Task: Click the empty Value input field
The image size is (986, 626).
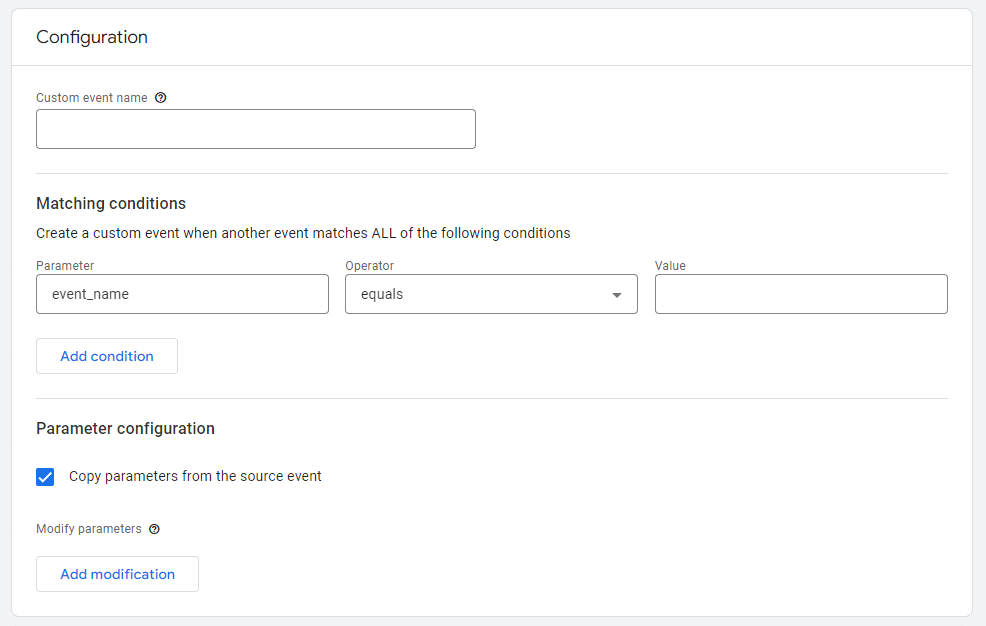Action: tap(801, 295)
